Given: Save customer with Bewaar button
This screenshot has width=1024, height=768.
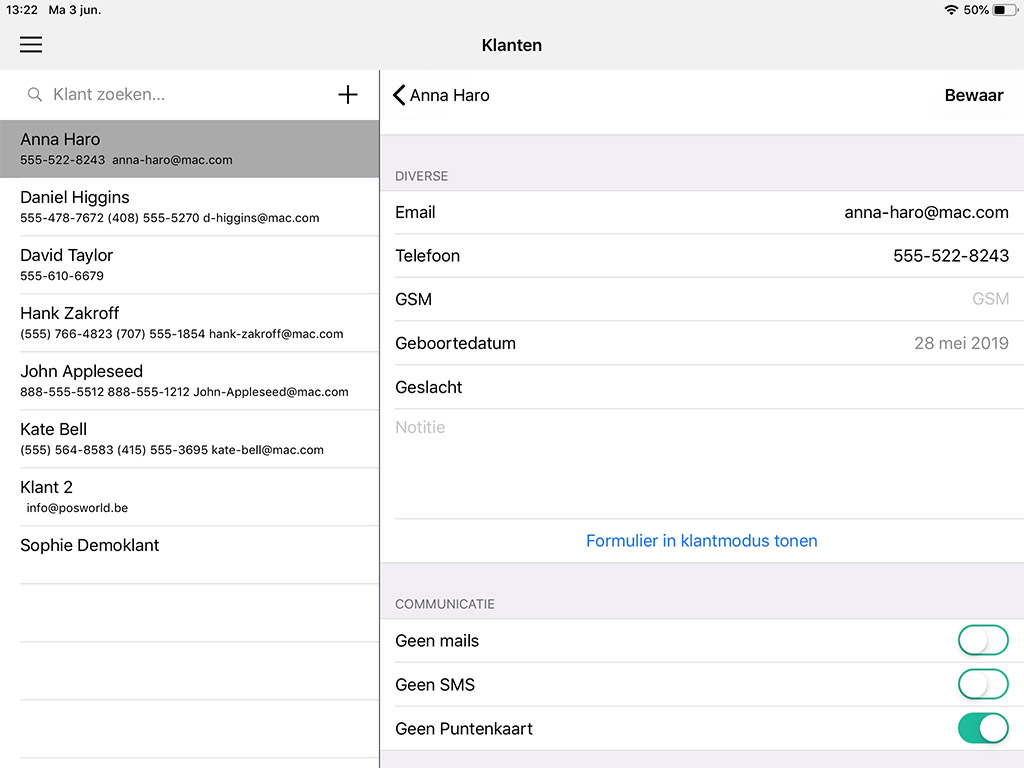Looking at the screenshot, I should coord(974,95).
